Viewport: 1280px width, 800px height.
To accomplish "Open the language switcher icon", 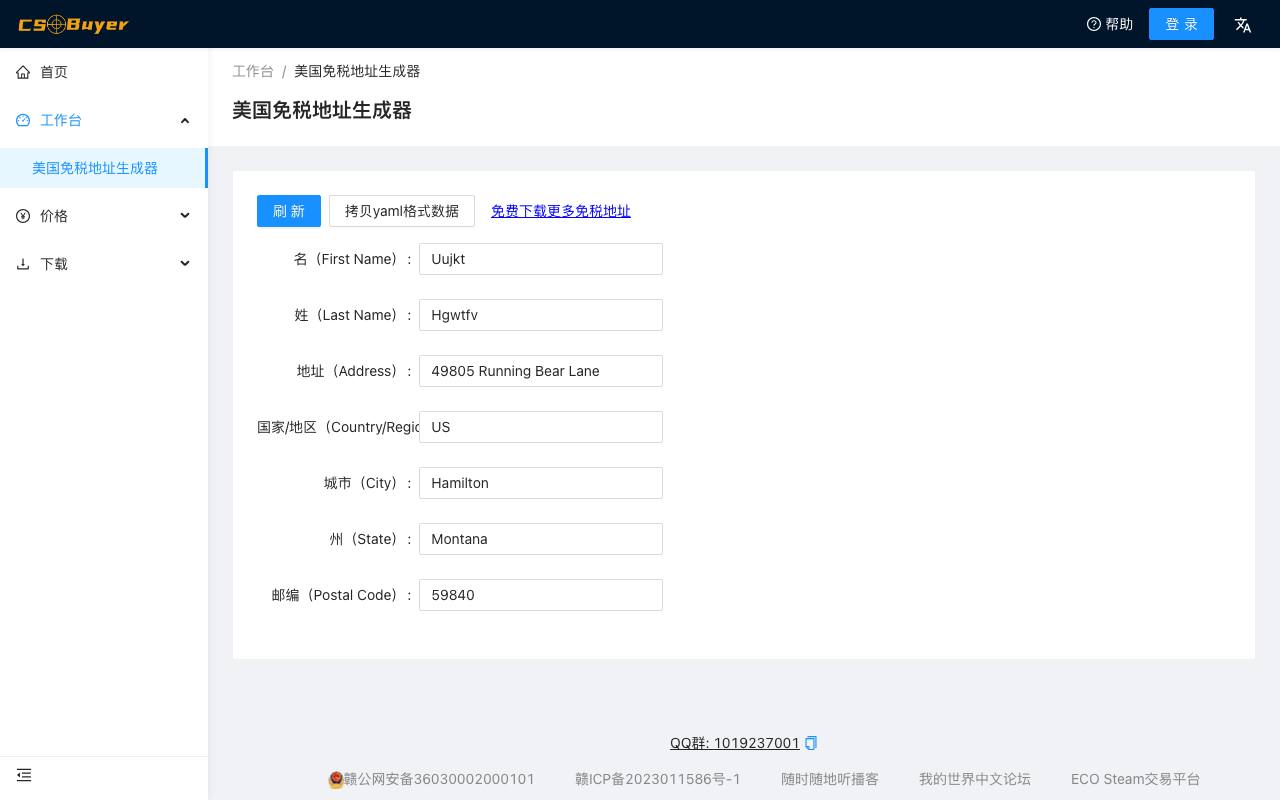I will (1243, 24).
